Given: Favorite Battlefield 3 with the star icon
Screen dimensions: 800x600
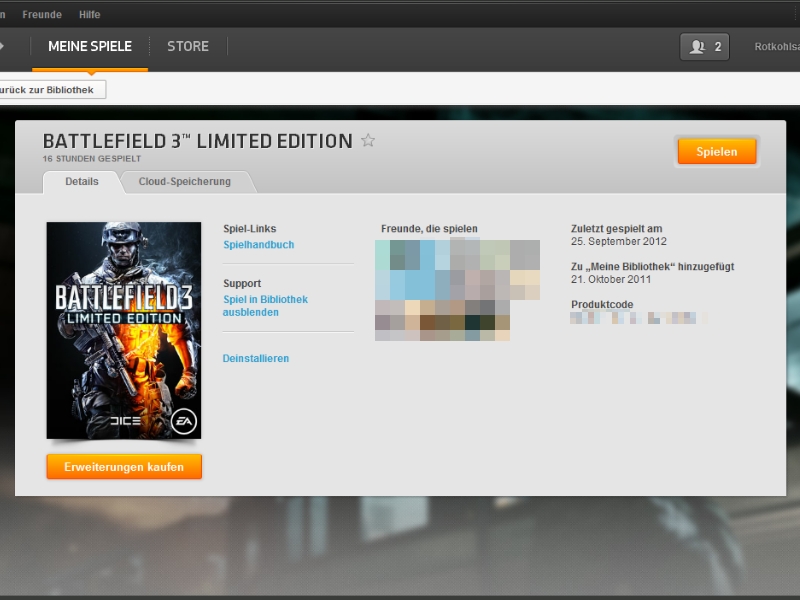Looking at the screenshot, I should click(368, 140).
